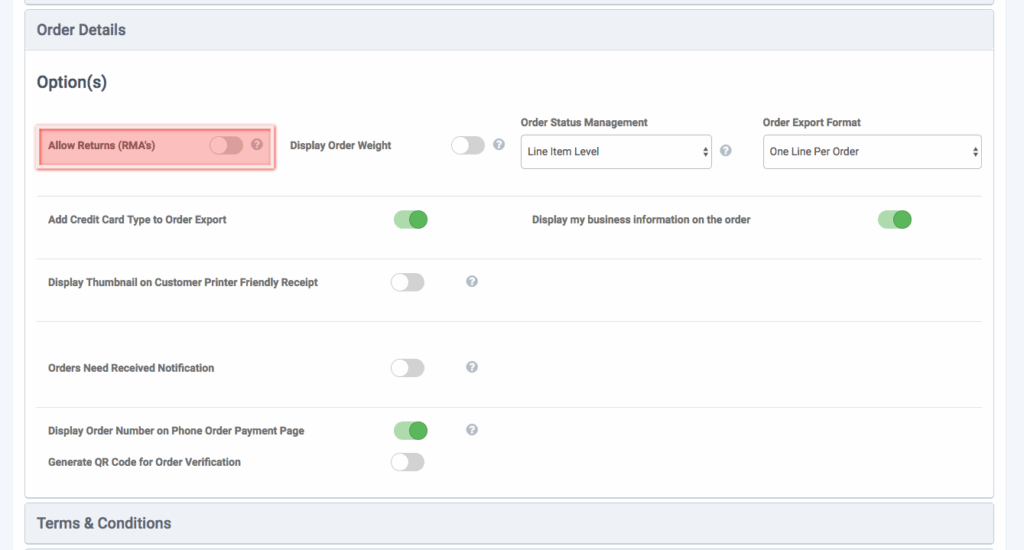Click the Generate QR Code label text

[x=144, y=462]
